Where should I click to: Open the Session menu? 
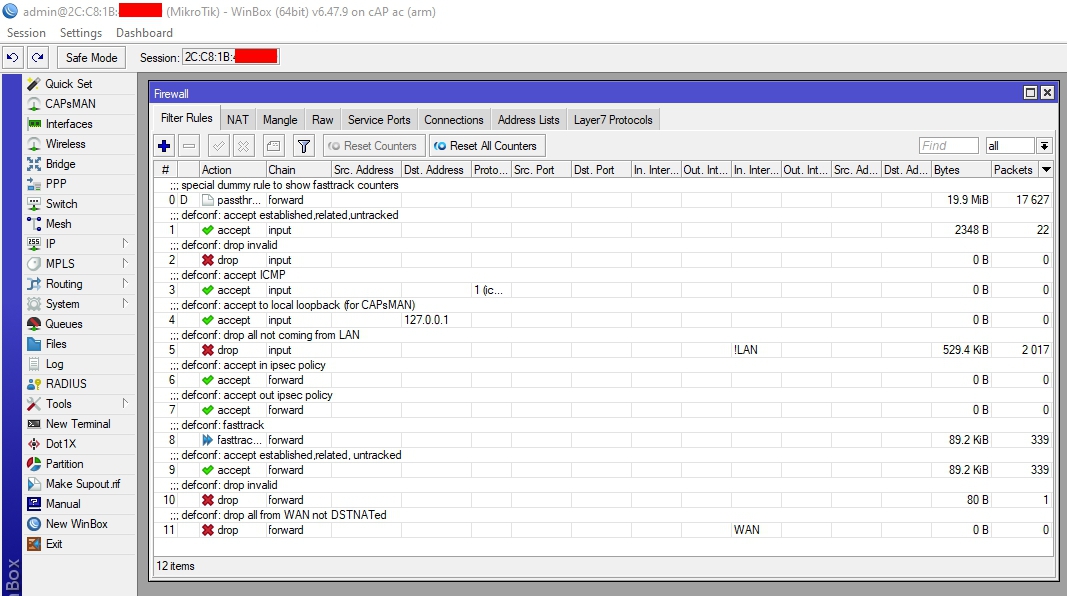coord(26,33)
